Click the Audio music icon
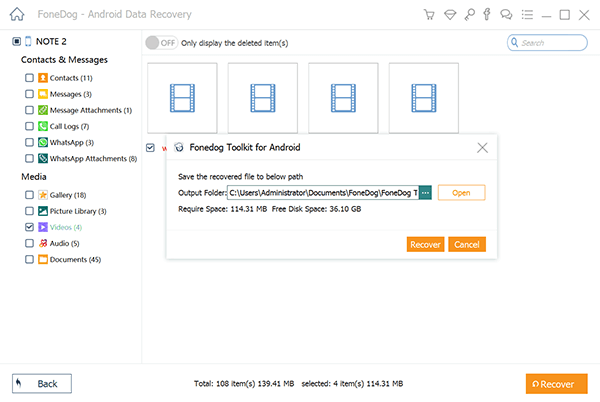 point(43,243)
